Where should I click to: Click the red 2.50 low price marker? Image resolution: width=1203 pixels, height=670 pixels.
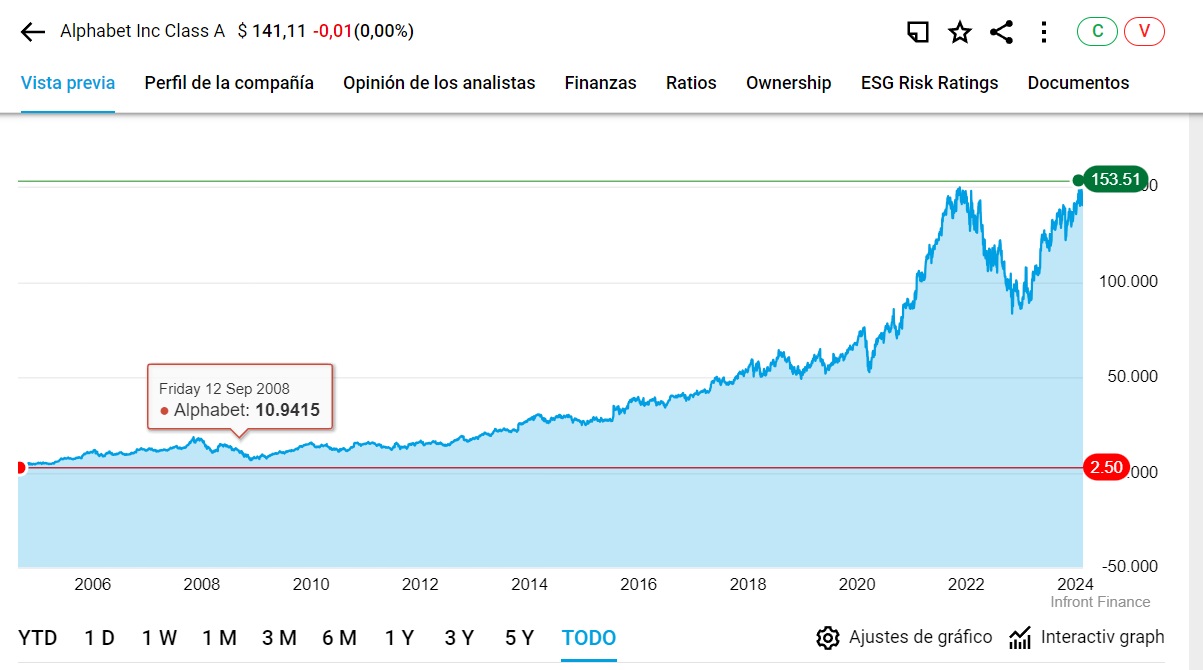click(x=1106, y=467)
